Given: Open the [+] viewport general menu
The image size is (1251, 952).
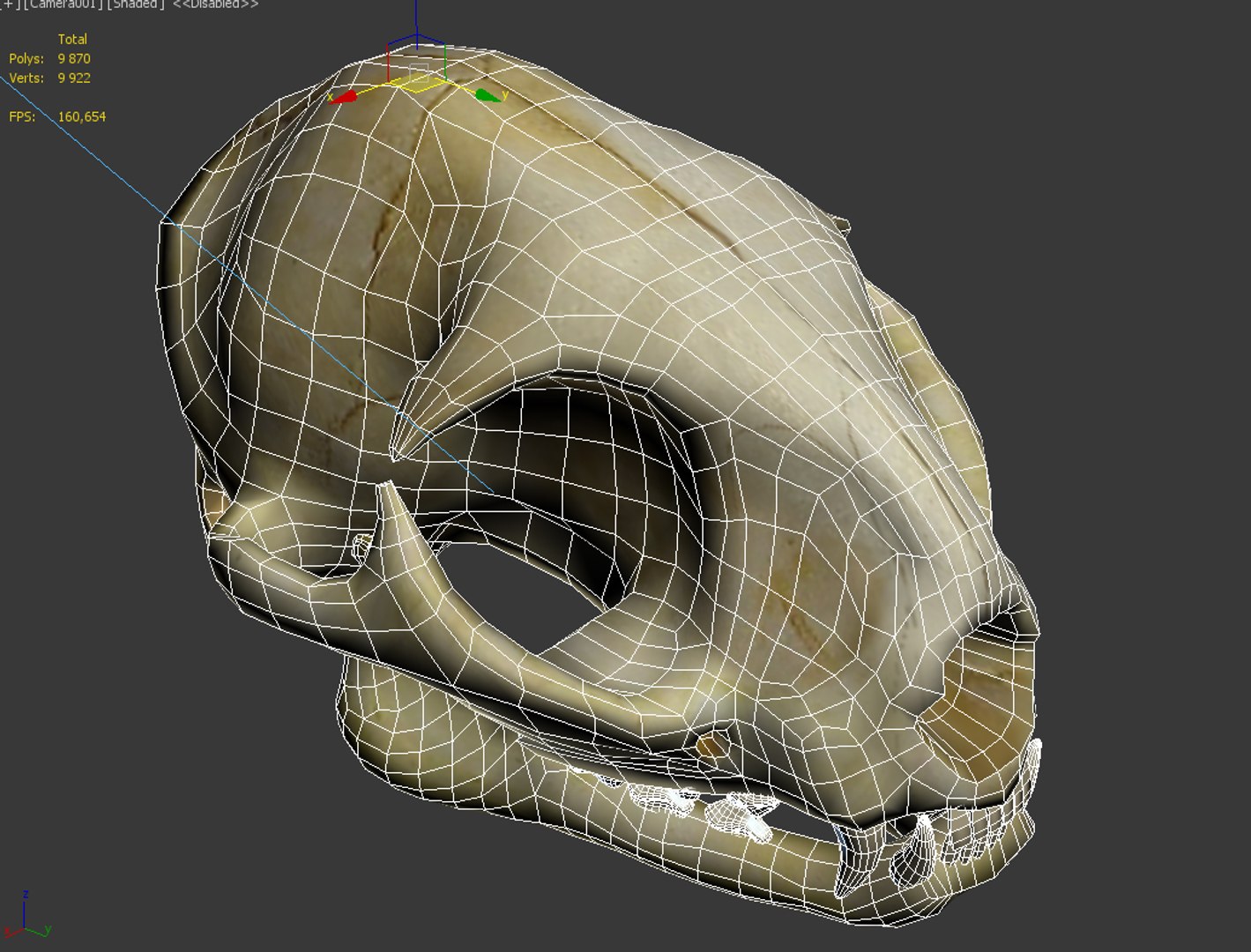Looking at the screenshot, I should 9,4.
